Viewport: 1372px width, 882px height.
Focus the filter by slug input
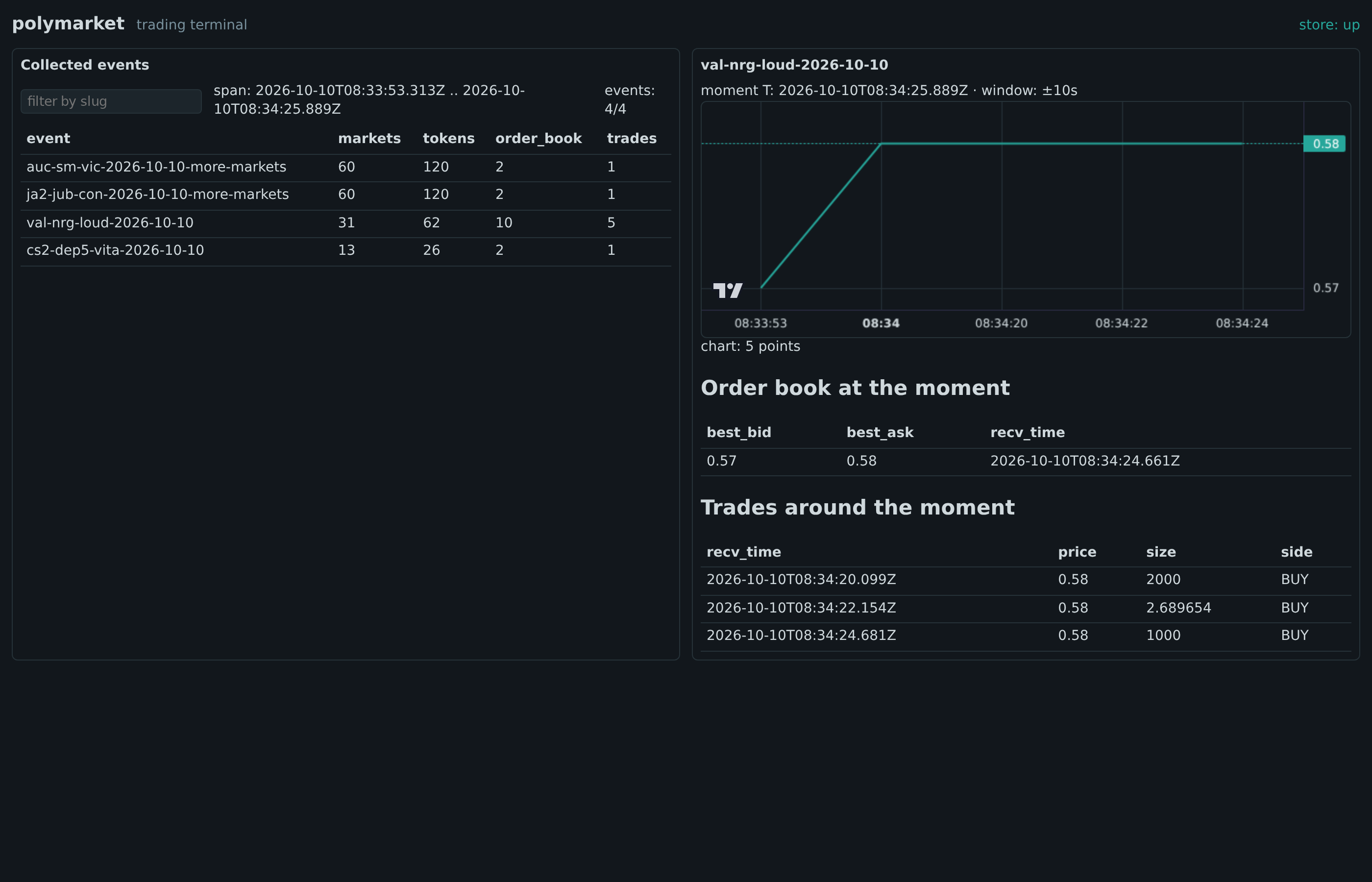[x=111, y=101]
